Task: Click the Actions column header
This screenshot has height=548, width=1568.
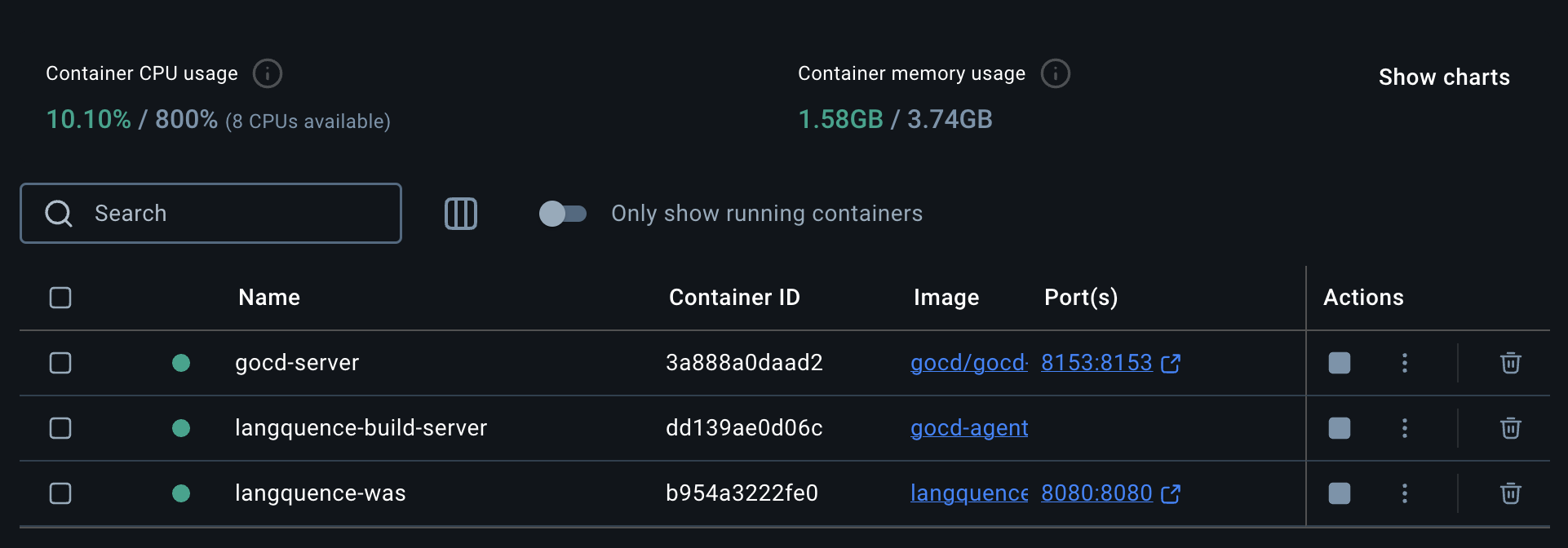Action: point(1363,298)
